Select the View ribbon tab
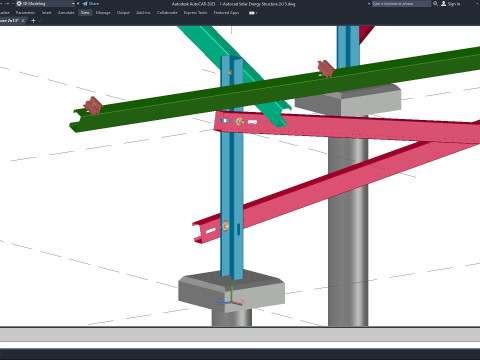Image resolution: width=480 pixels, height=360 pixels. click(85, 13)
